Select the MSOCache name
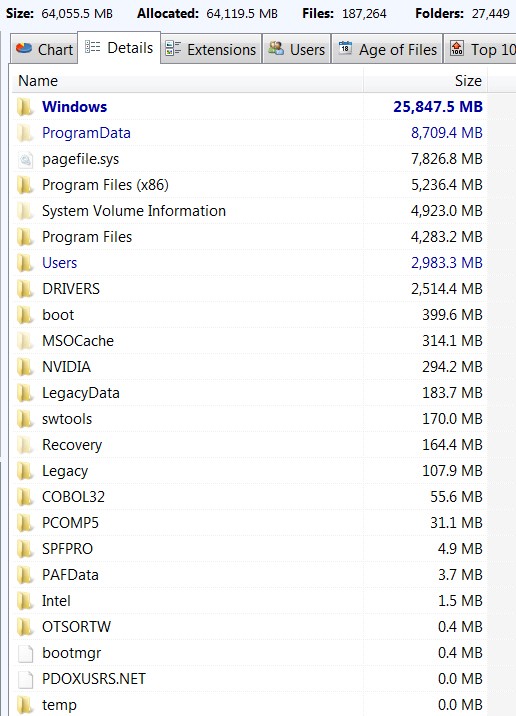516x716 pixels. (x=78, y=341)
